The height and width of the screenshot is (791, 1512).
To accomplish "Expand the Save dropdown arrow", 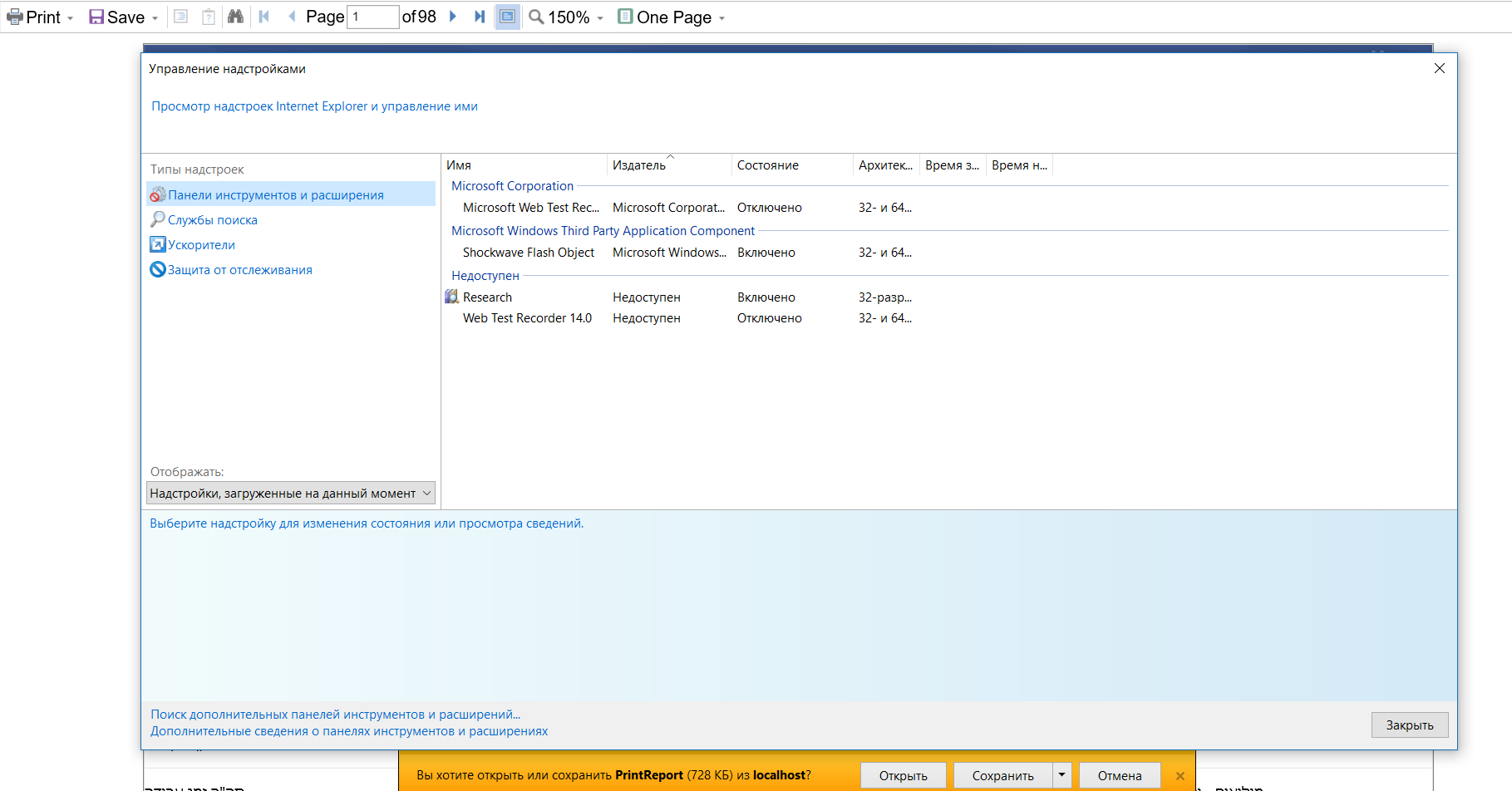I will coord(155,18).
